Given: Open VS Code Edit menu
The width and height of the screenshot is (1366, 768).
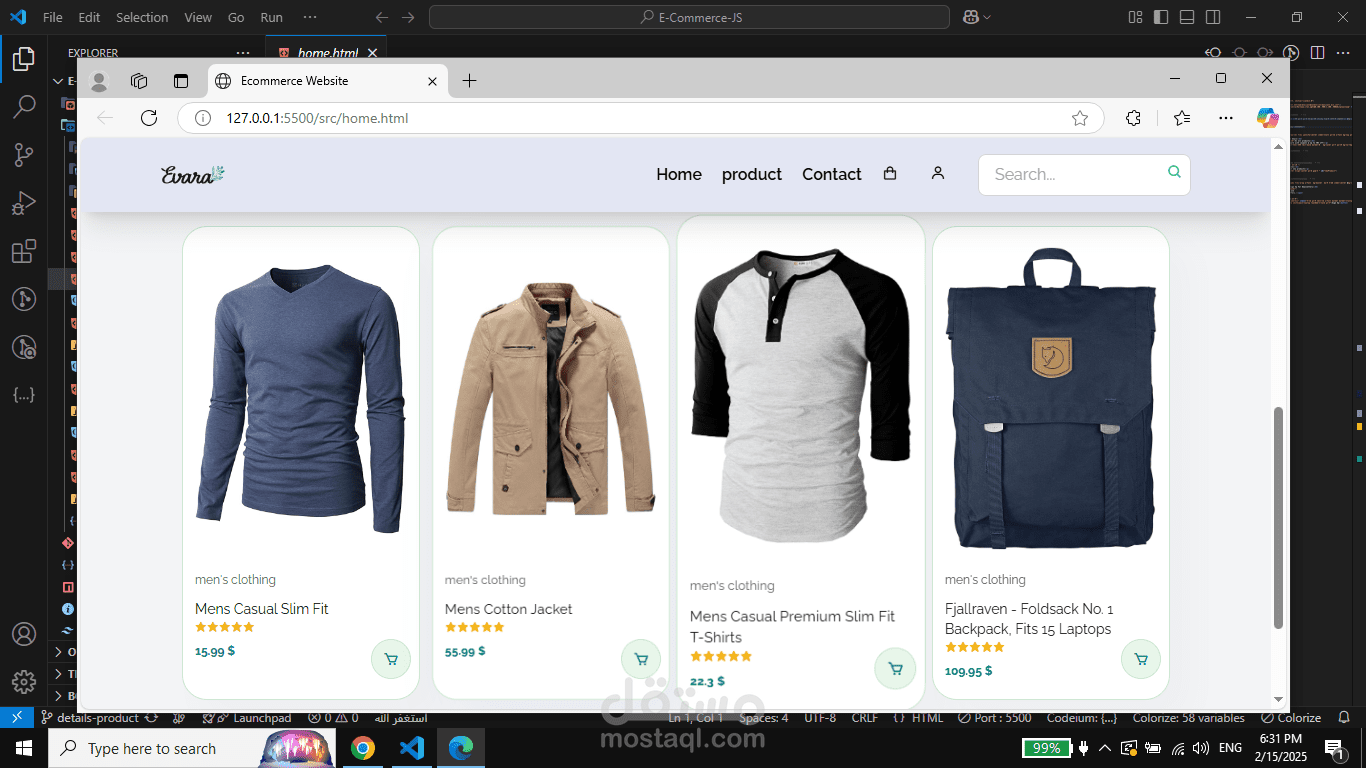Looking at the screenshot, I should click(x=89, y=17).
